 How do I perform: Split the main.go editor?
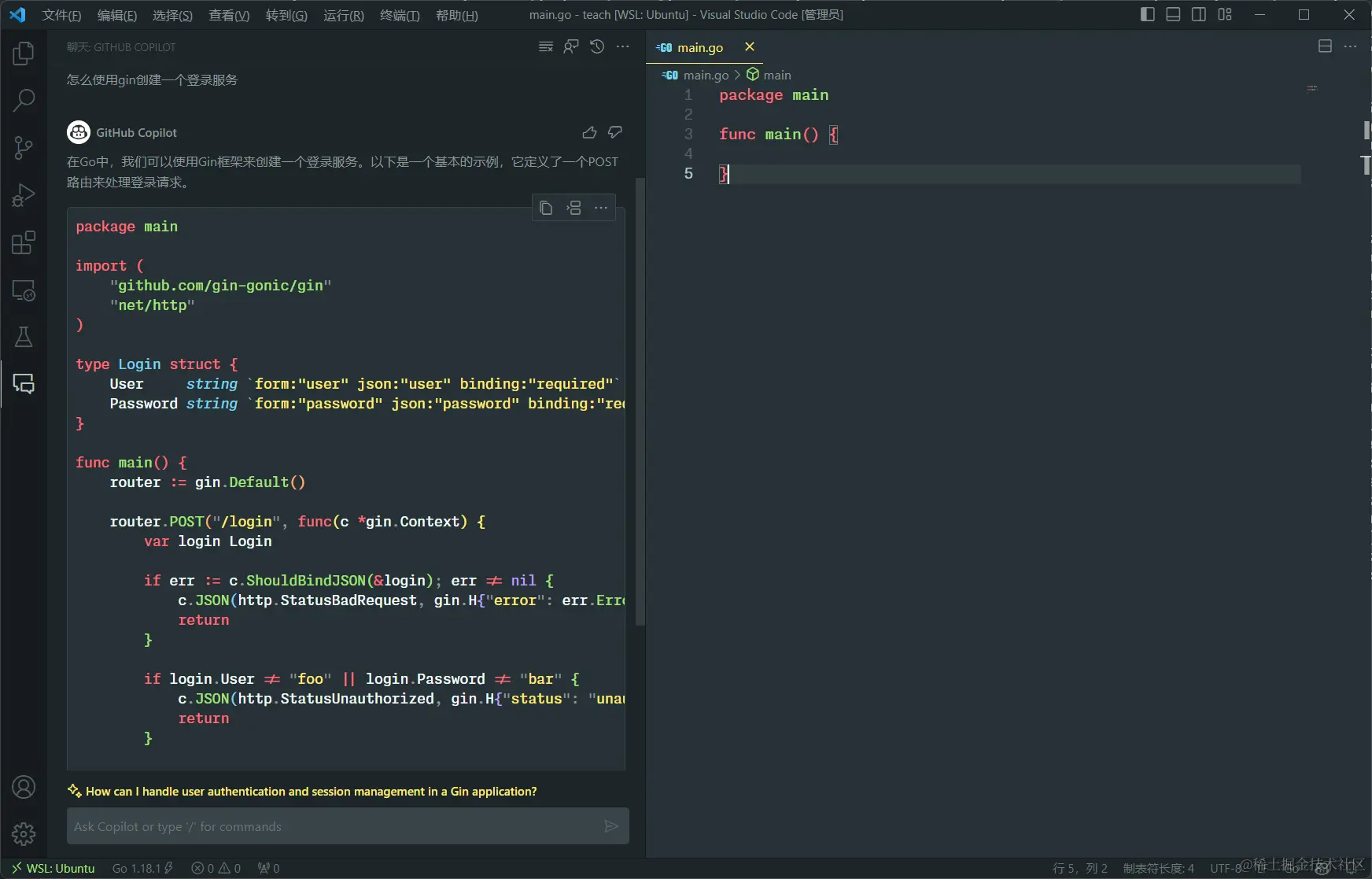point(1325,46)
